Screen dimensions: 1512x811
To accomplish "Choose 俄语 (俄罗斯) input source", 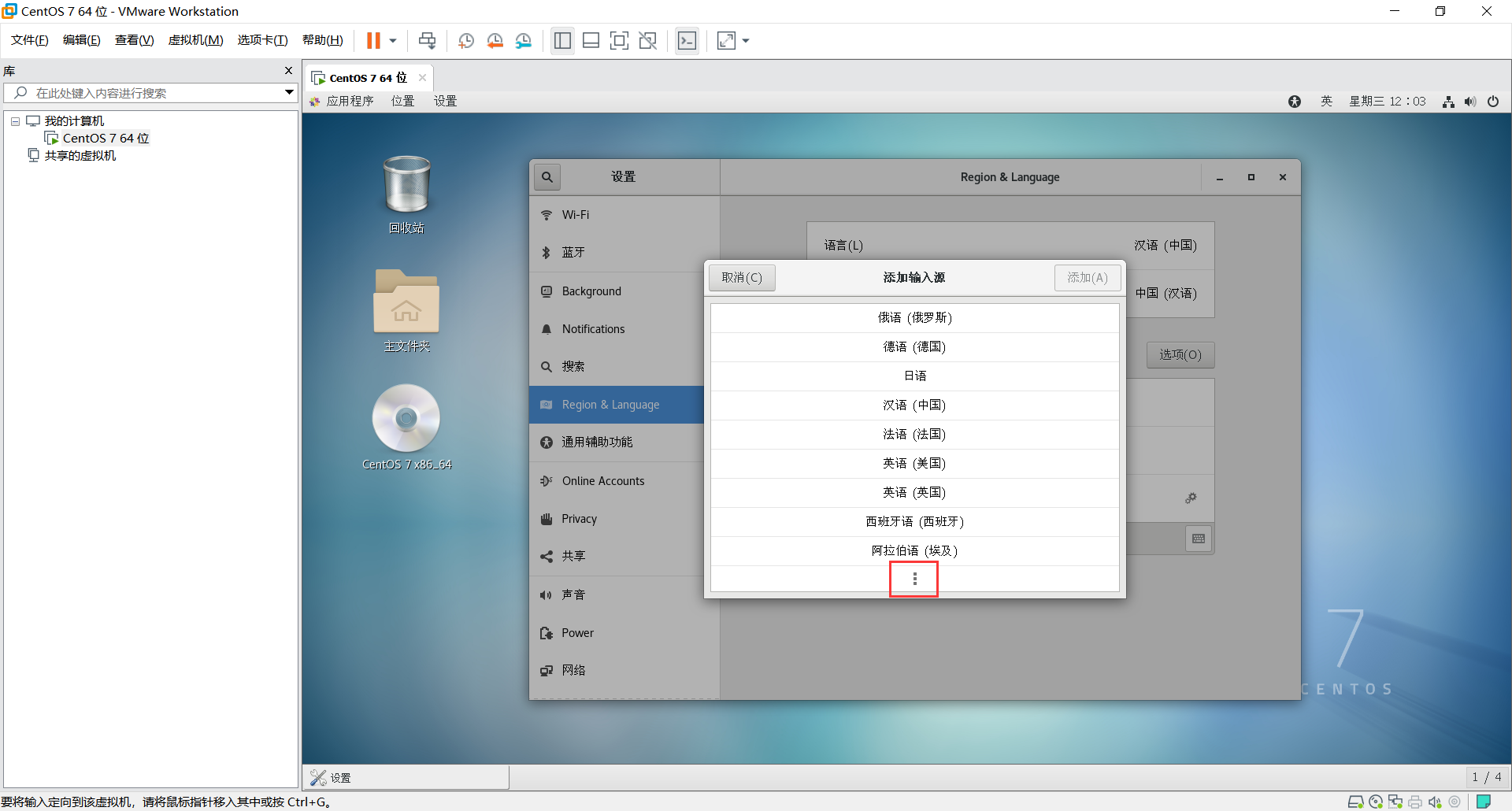I will click(x=915, y=318).
